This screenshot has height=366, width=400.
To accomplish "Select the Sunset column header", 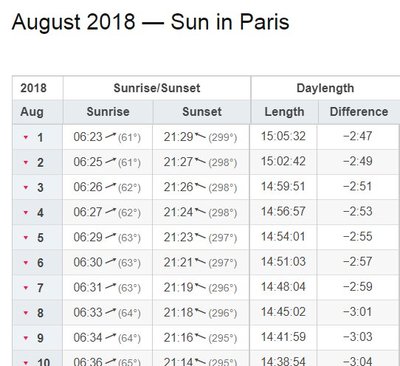I will tap(202, 112).
